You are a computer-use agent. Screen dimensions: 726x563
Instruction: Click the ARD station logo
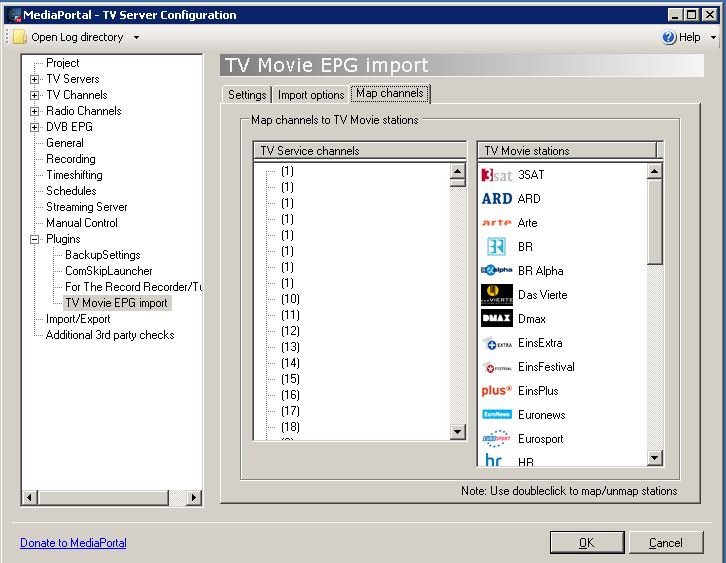point(497,199)
